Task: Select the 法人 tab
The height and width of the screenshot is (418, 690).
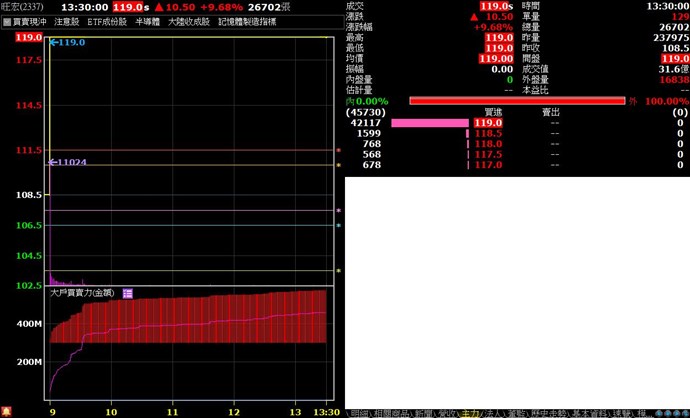Action: (493, 411)
